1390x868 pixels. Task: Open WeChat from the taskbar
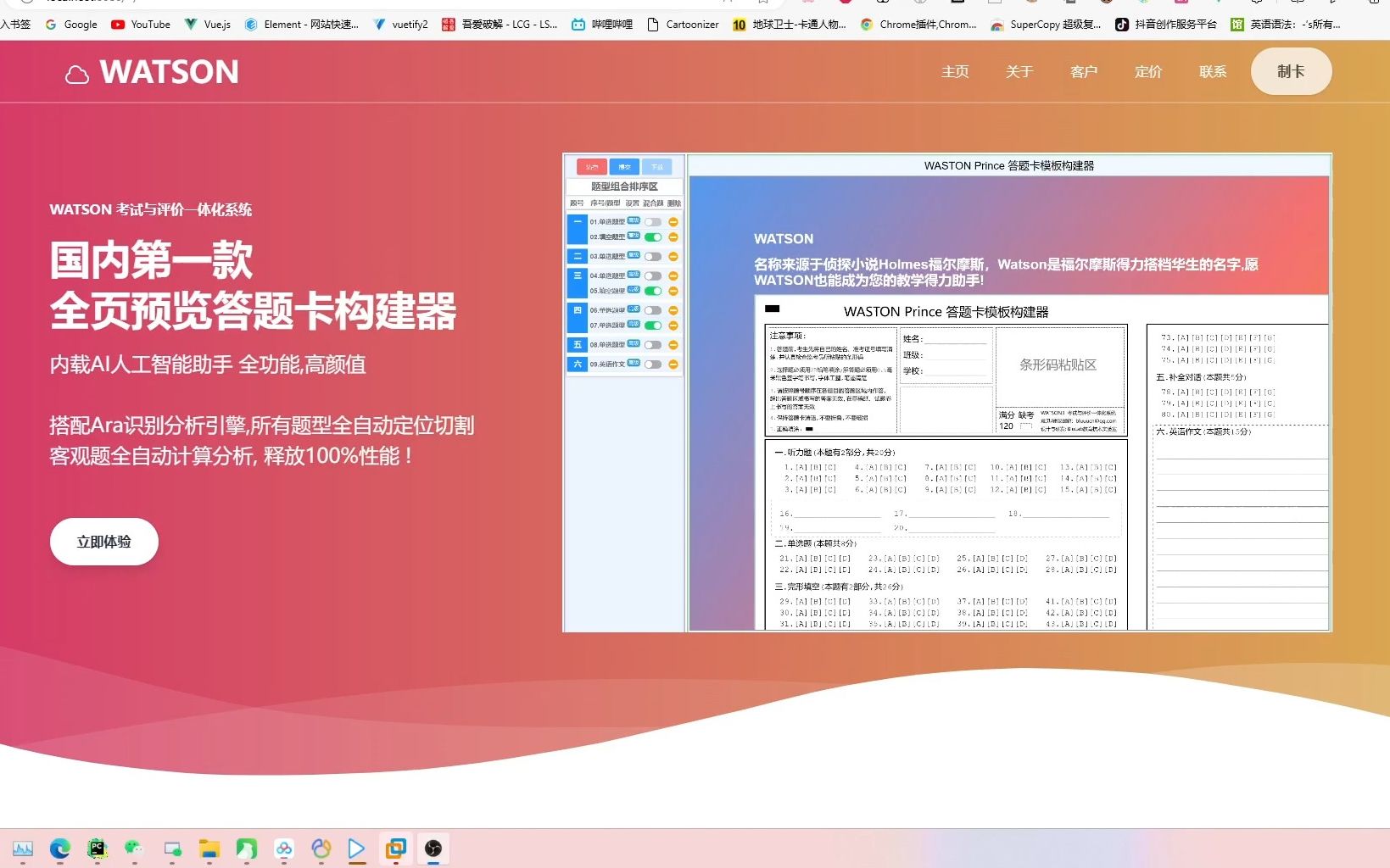coord(134,849)
